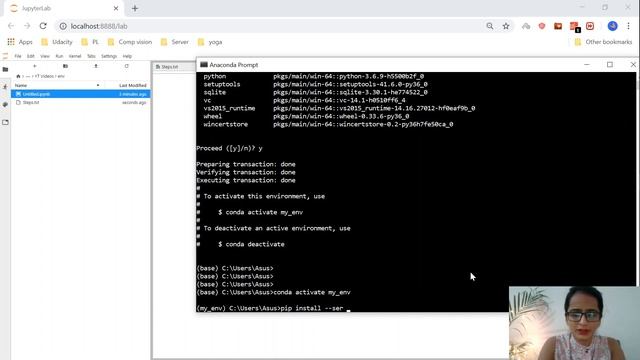The width and height of the screenshot is (640, 360).
Task: Click the red shield extension icon
Action: click(x=542, y=26)
